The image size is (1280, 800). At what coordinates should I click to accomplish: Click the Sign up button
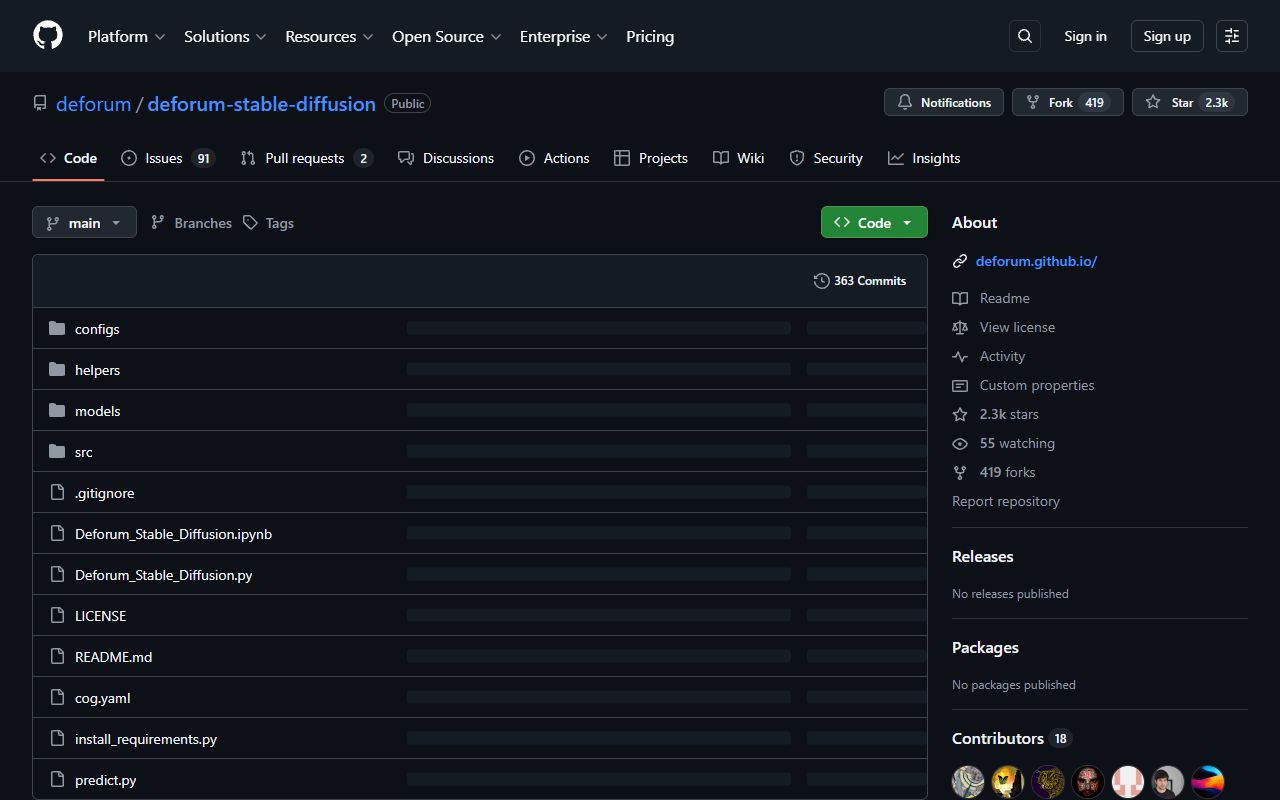[1166, 36]
